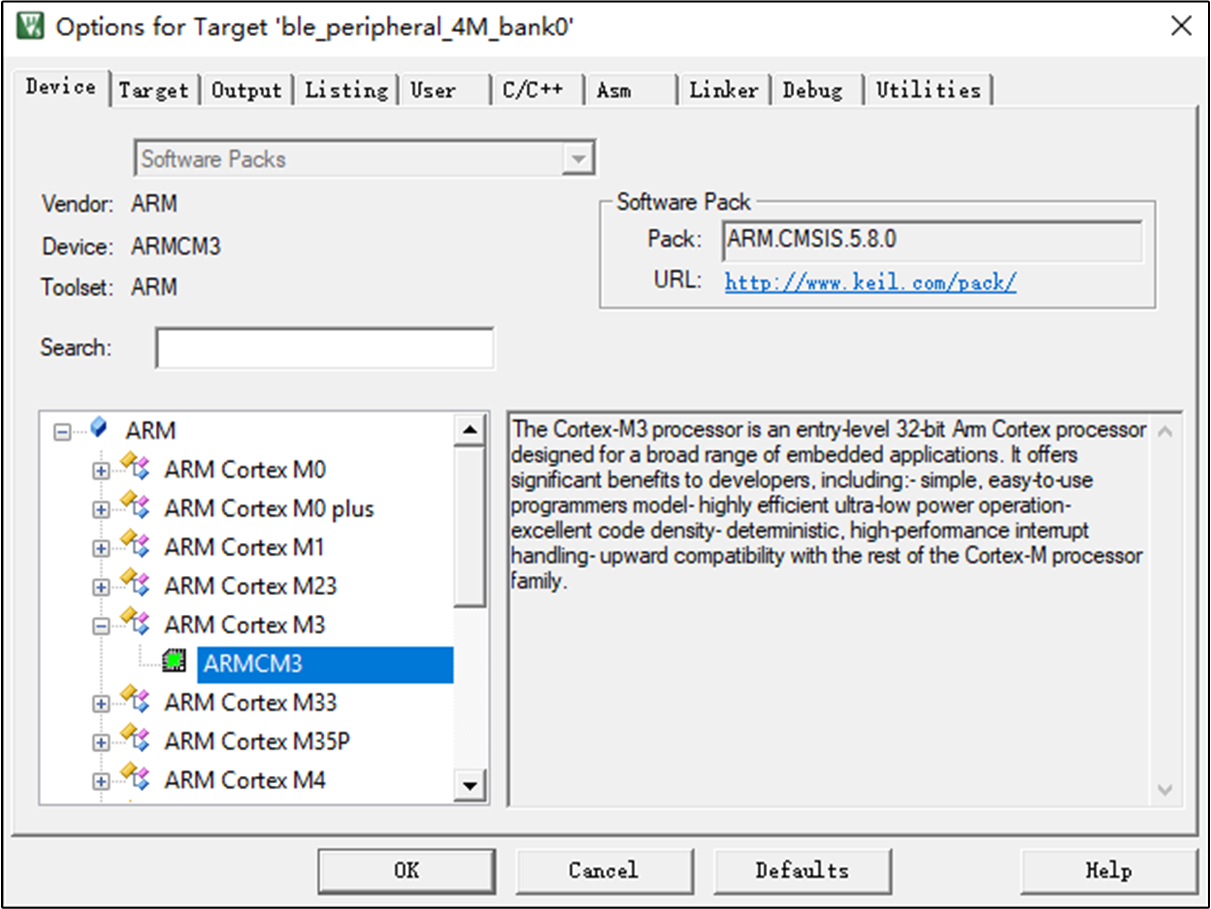Click the ARM Cortex M1 family icon
The height and width of the screenshot is (909, 1211).
(x=135, y=545)
